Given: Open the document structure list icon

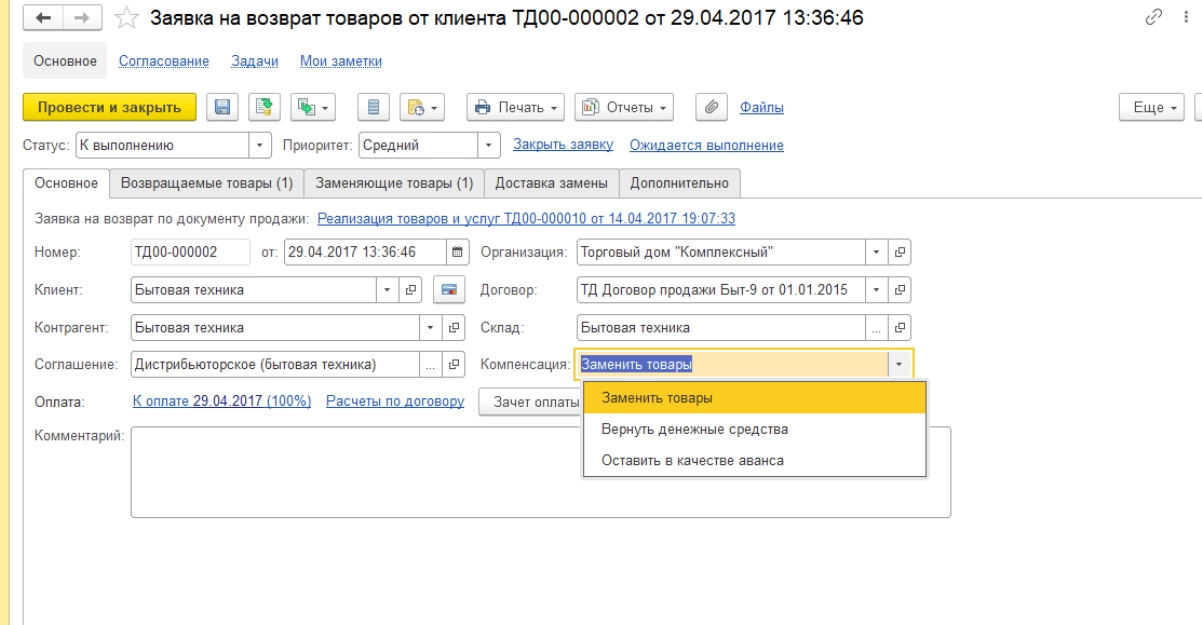Looking at the screenshot, I should (x=373, y=107).
